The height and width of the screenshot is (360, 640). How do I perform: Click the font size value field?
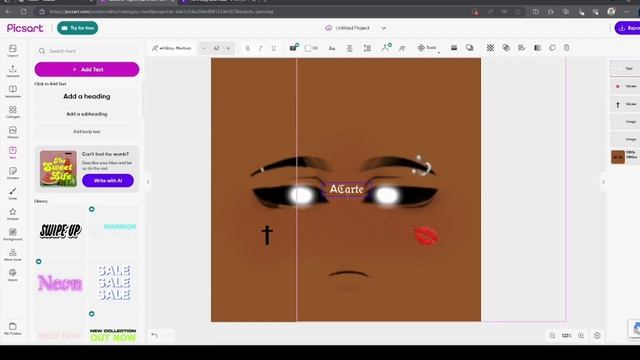click(216, 48)
